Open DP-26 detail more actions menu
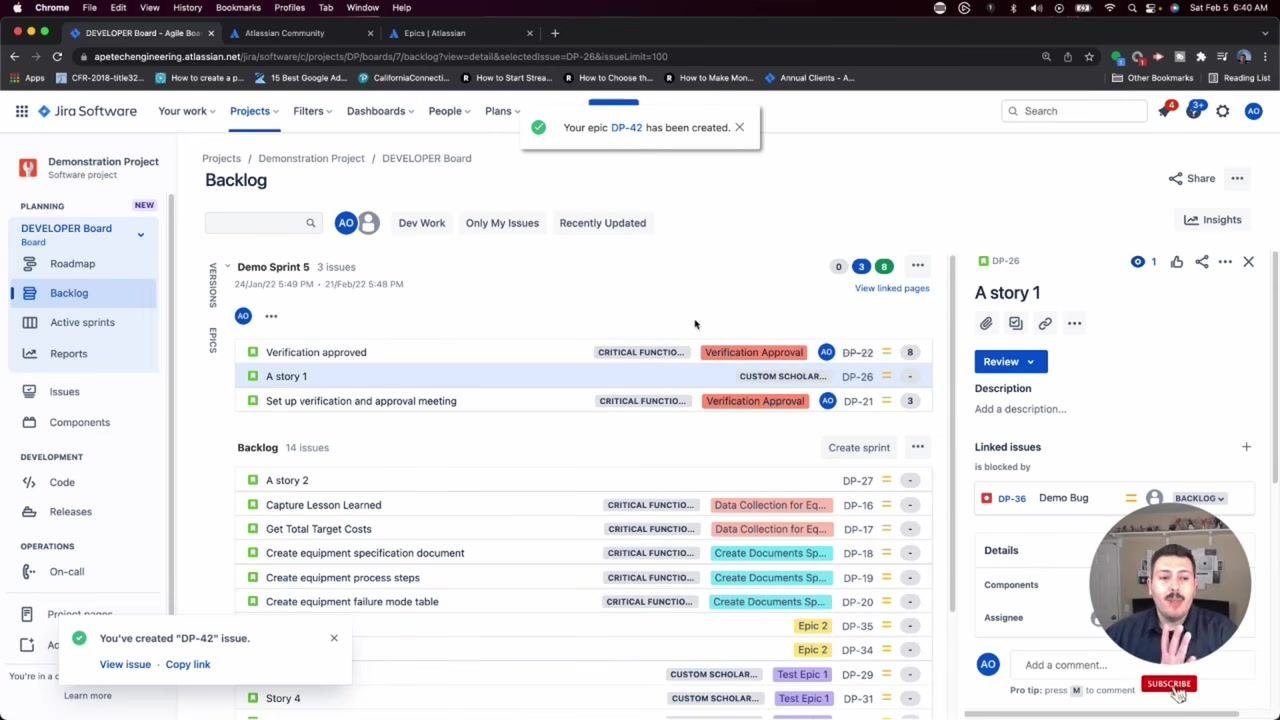Viewport: 1280px width, 720px height. [1225, 262]
